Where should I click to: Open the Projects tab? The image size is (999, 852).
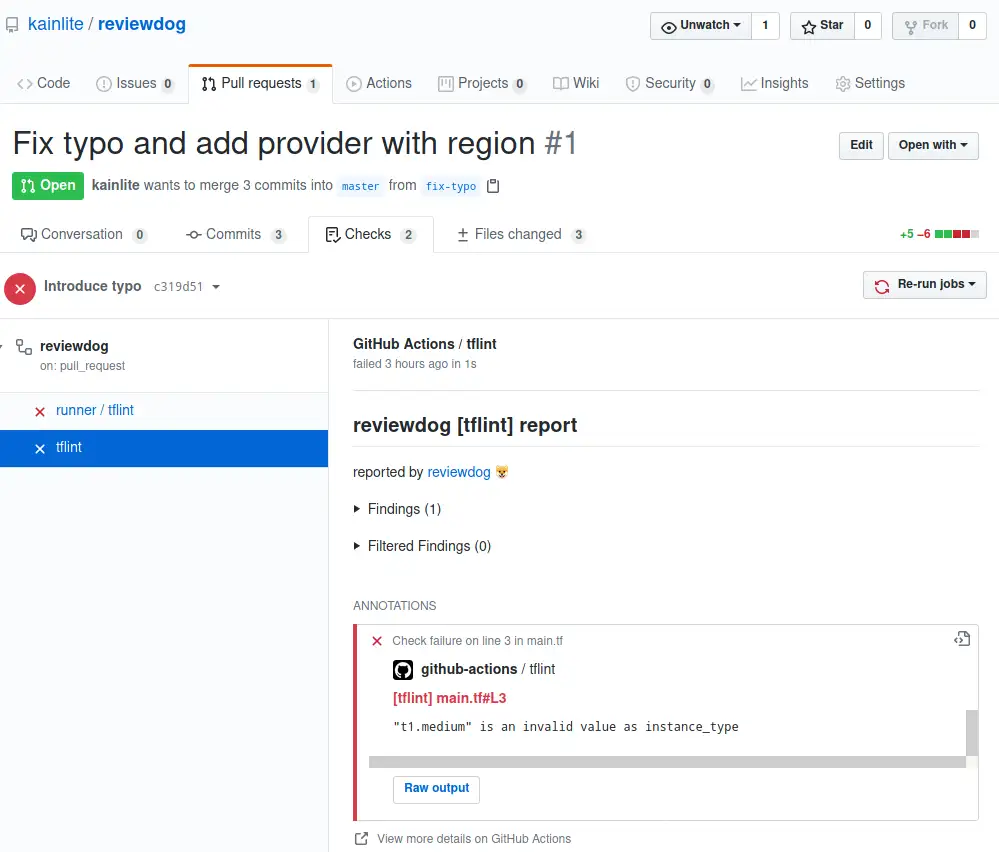[482, 83]
